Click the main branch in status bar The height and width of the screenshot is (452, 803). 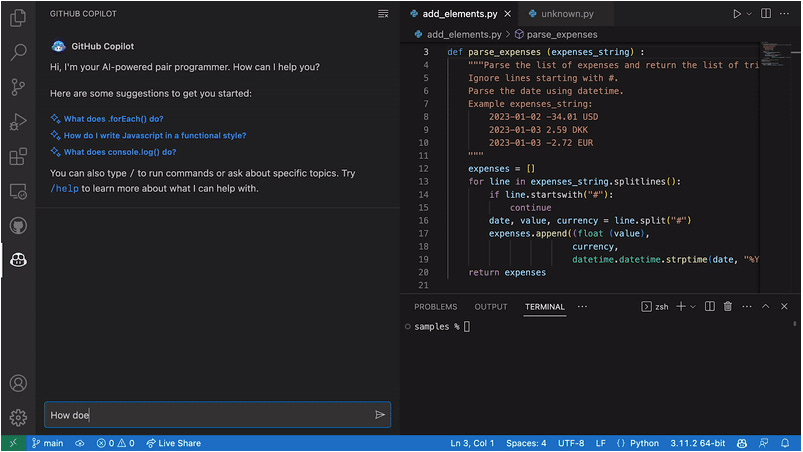click(48, 443)
